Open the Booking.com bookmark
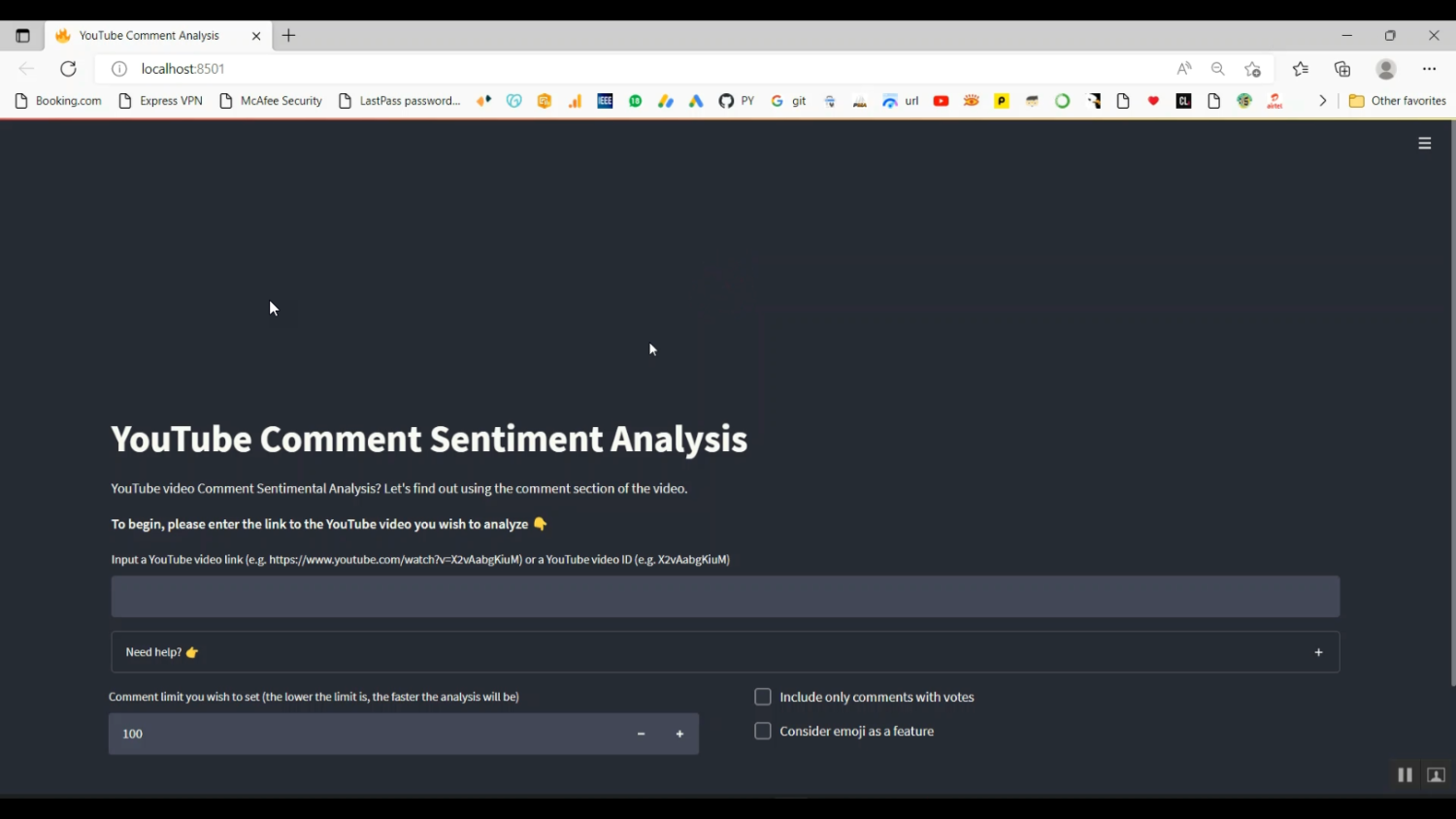This screenshot has height=819, width=1456. pyautogui.click(x=58, y=101)
